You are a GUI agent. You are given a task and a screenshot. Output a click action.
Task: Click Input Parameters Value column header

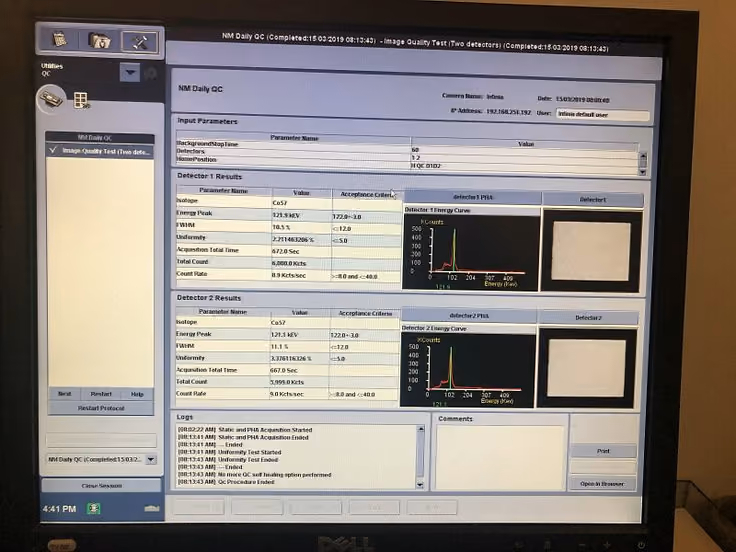coord(526,144)
